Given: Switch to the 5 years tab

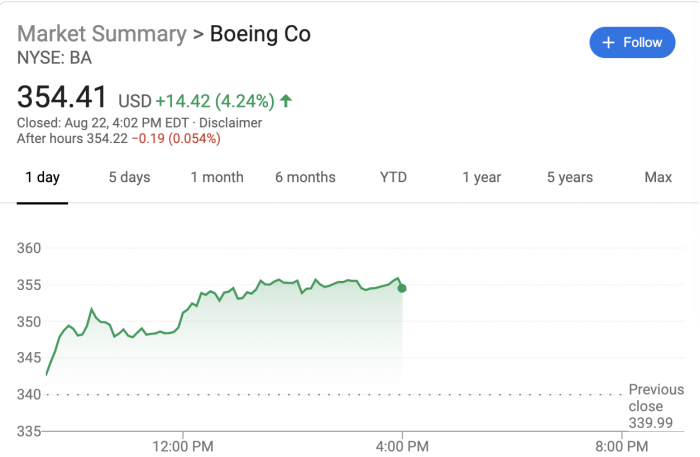Looking at the screenshot, I should pyautogui.click(x=569, y=177).
